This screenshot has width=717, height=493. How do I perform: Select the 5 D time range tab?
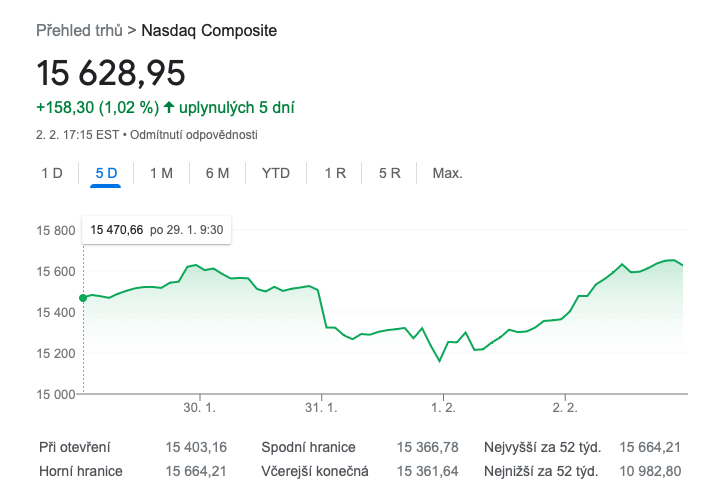click(x=106, y=173)
